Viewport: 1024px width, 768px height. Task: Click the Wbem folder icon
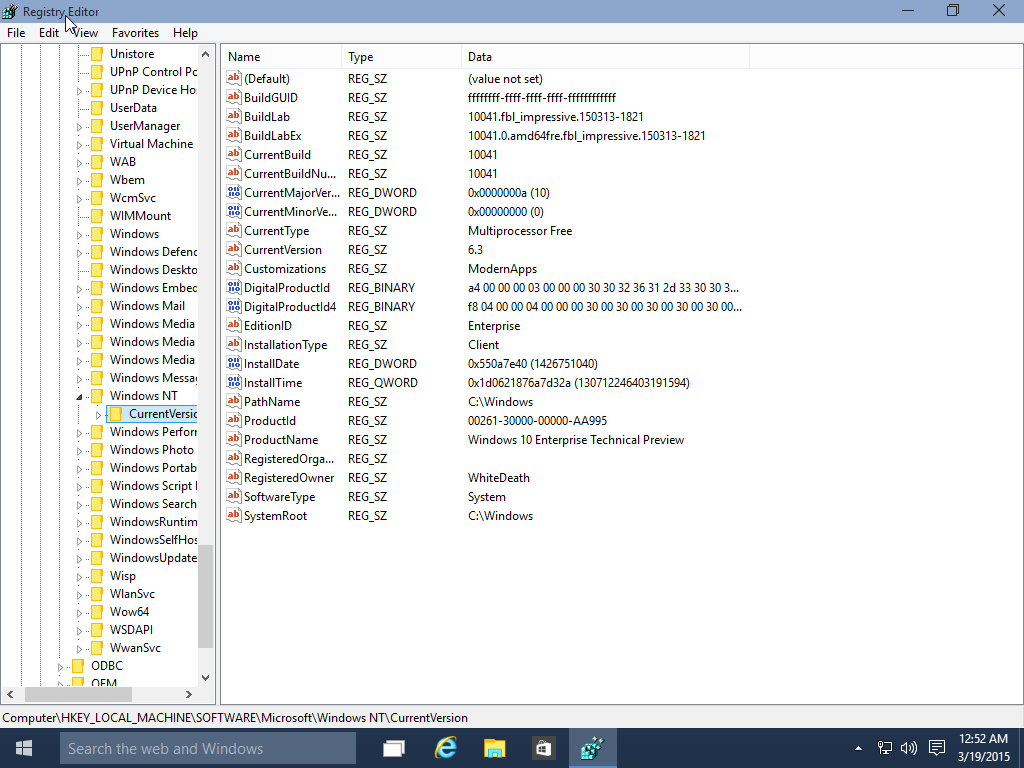tap(97, 180)
